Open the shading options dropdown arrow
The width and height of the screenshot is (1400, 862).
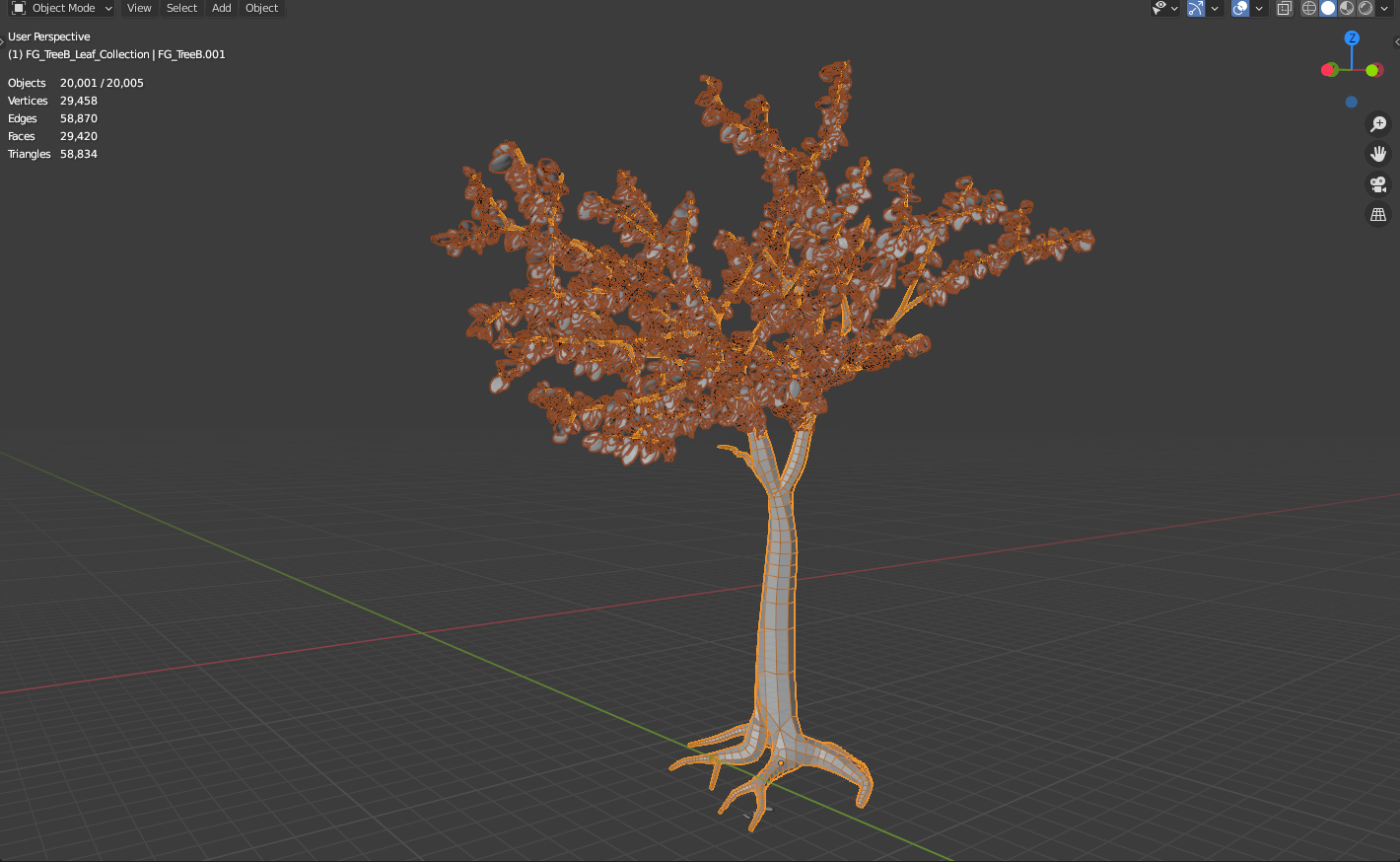point(1384,8)
